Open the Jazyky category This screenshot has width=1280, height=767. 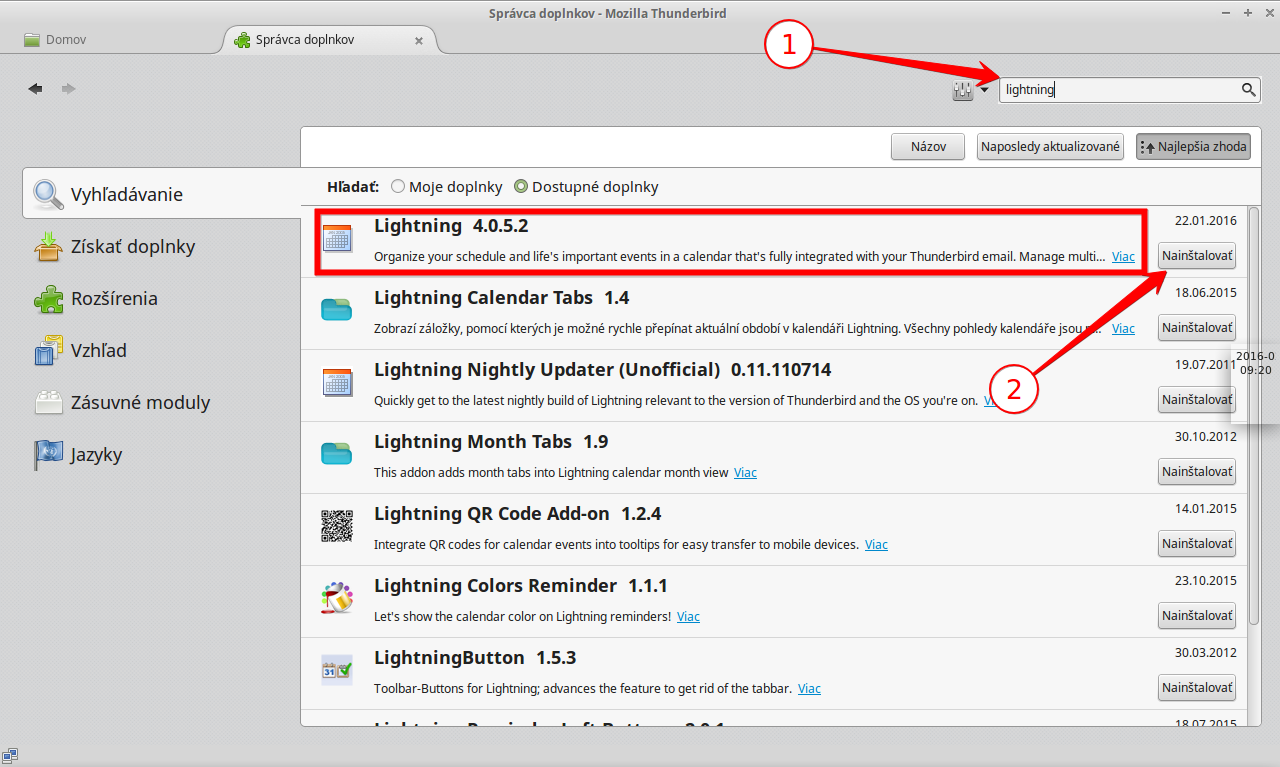160,454
